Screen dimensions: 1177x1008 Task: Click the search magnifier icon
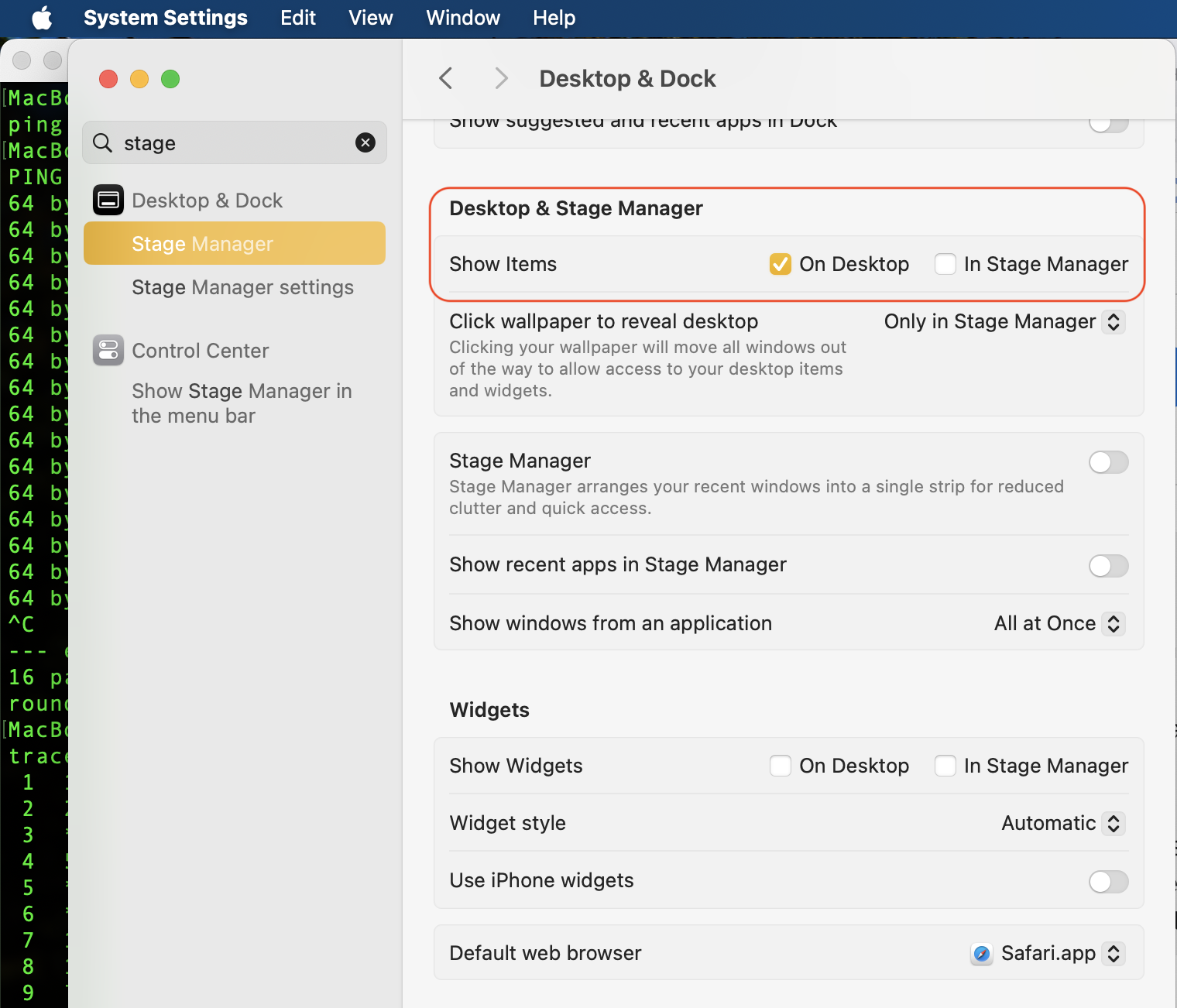[x=102, y=142]
